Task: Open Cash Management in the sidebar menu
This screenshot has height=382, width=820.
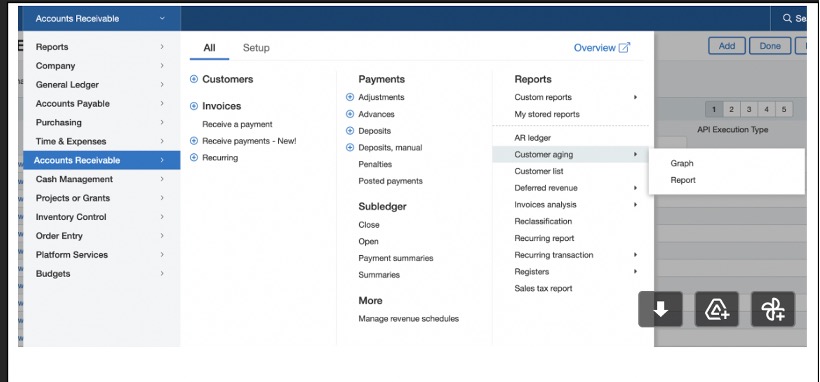Action: coord(99,179)
